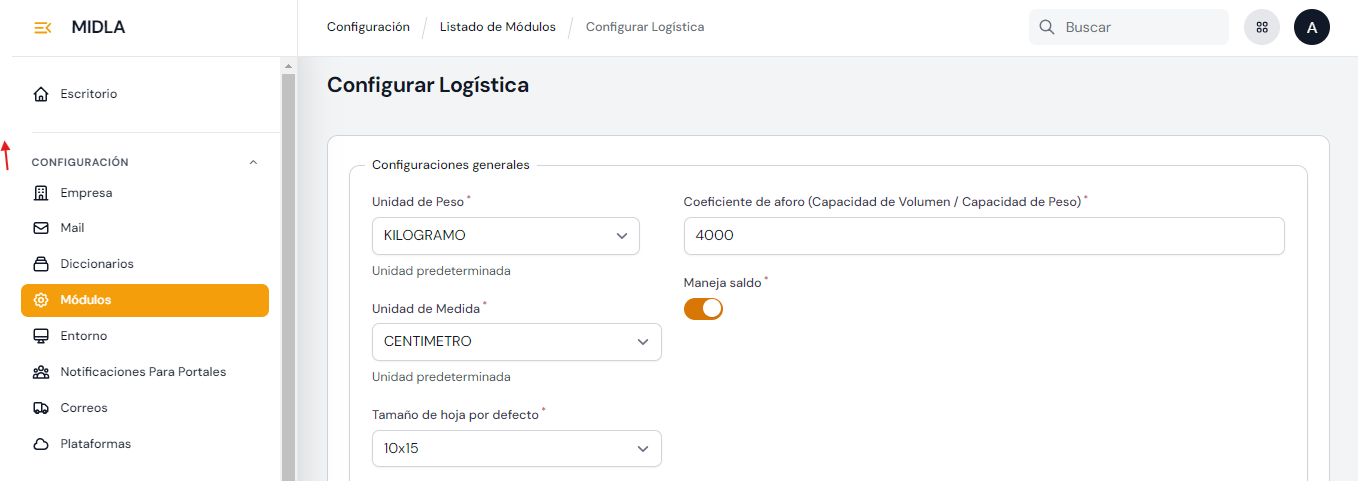Click the Correos truck icon
This screenshot has width=1358, height=481.
pyautogui.click(x=41, y=408)
